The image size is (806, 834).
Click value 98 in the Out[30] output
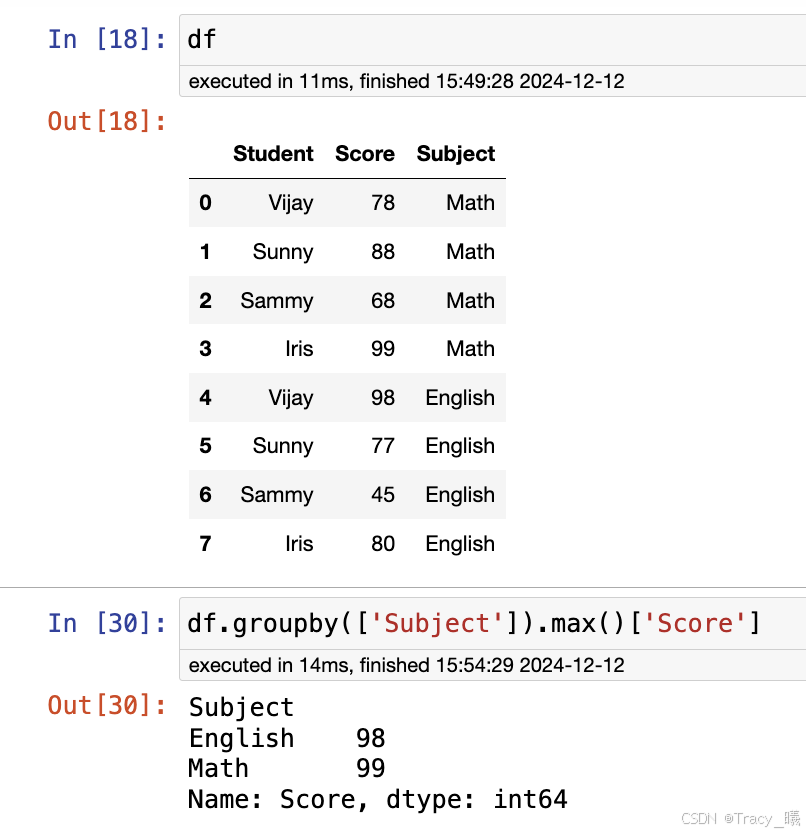370,738
